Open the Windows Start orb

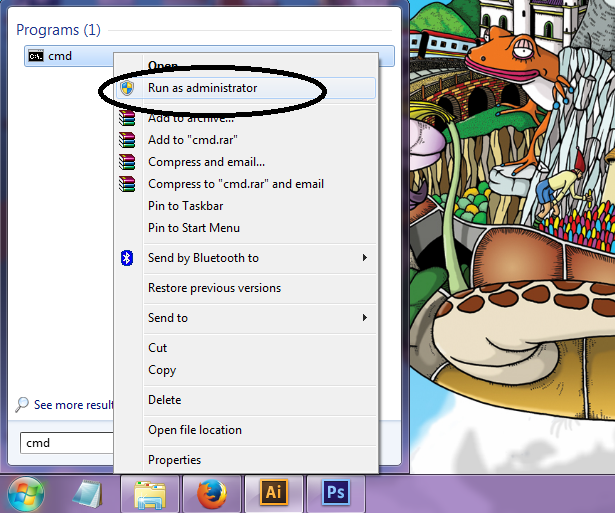tap(26, 494)
